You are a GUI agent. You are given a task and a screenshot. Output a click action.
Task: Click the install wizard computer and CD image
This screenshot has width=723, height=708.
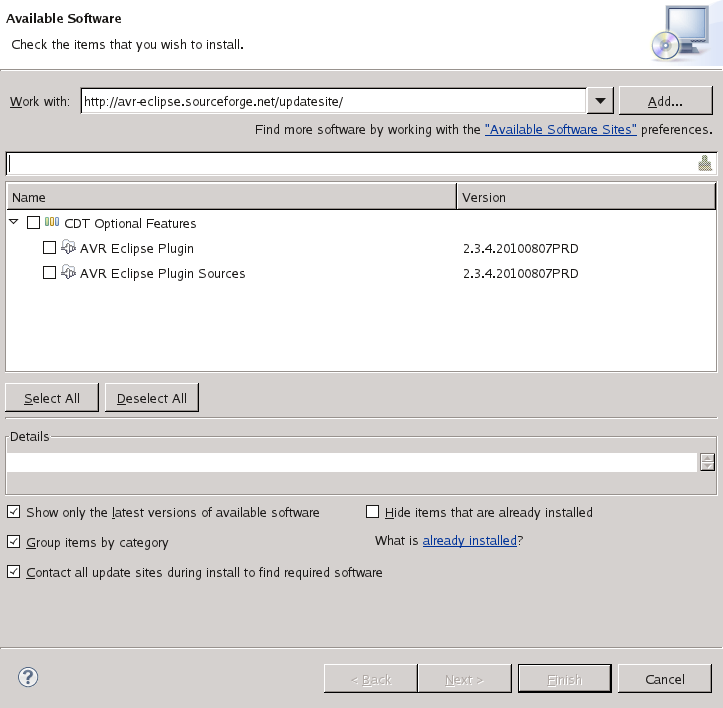(682, 33)
